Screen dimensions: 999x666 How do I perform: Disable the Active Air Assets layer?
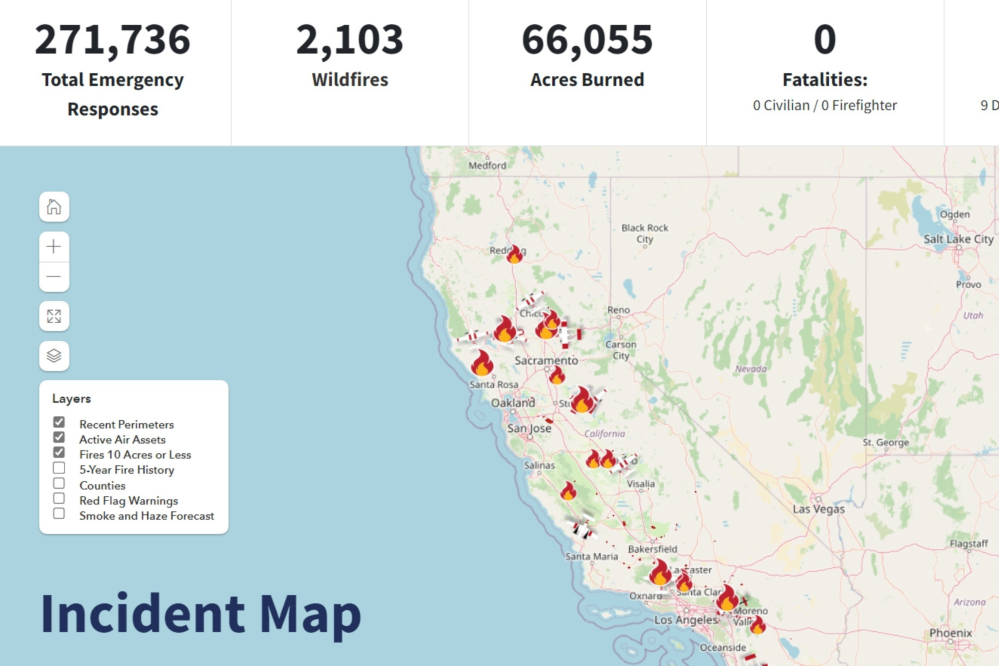pos(59,438)
